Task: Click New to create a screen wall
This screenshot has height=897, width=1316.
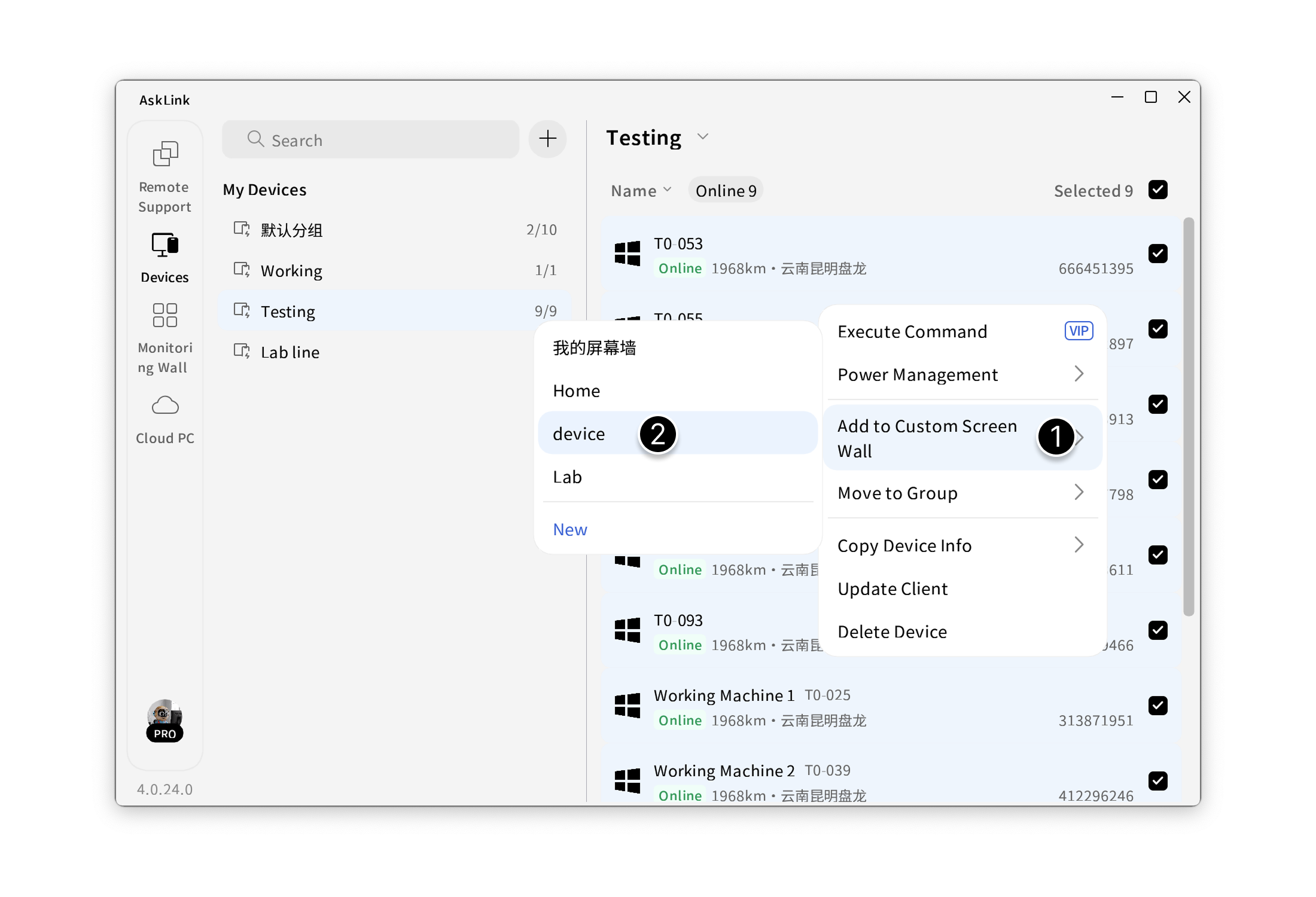Action: [569, 529]
